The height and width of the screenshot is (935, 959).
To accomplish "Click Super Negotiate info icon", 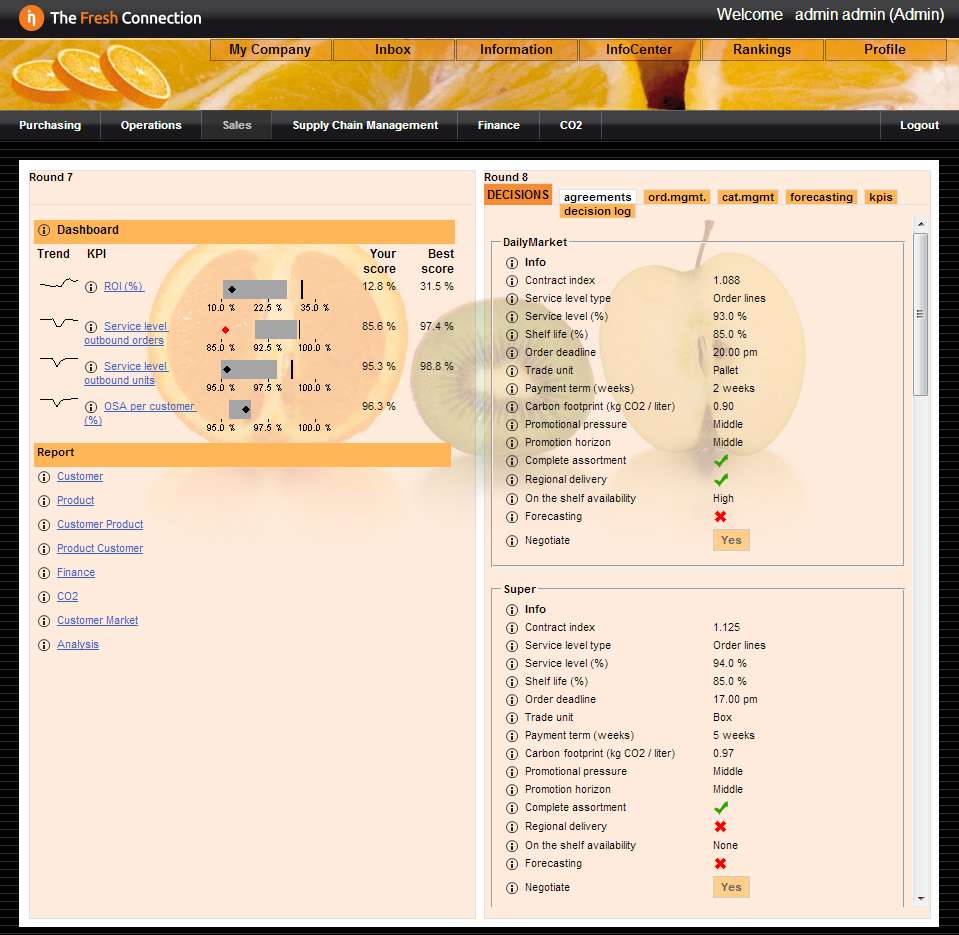I will [512, 888].
